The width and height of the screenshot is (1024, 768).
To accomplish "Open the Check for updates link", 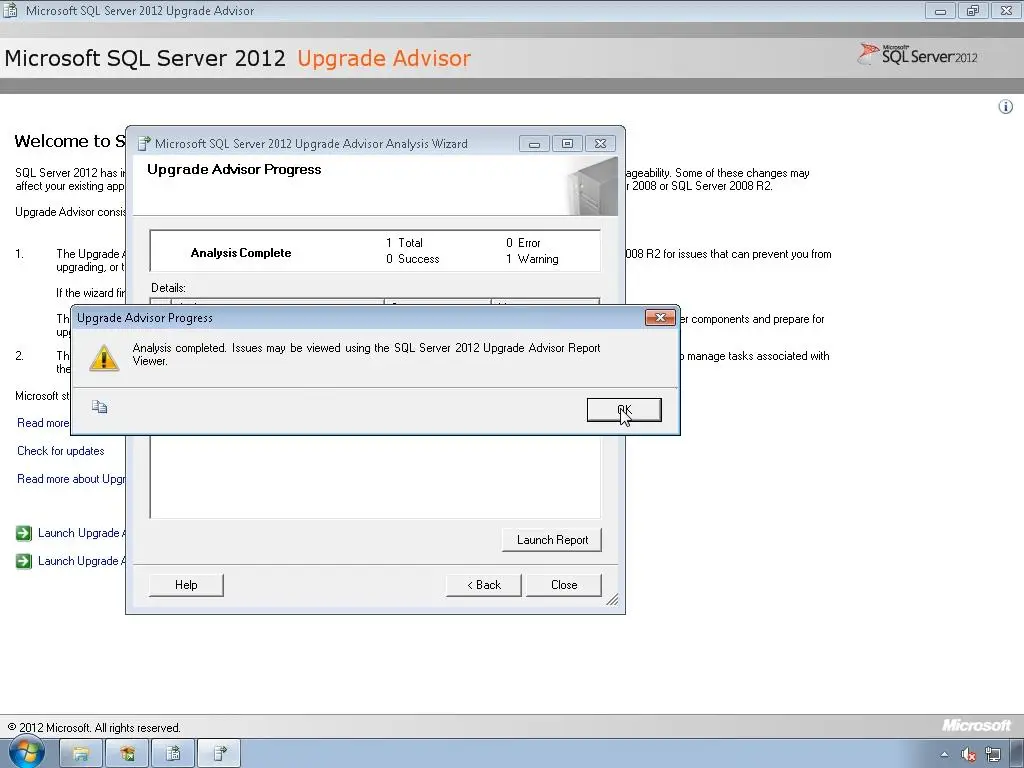I will click(x=61, y=451).
